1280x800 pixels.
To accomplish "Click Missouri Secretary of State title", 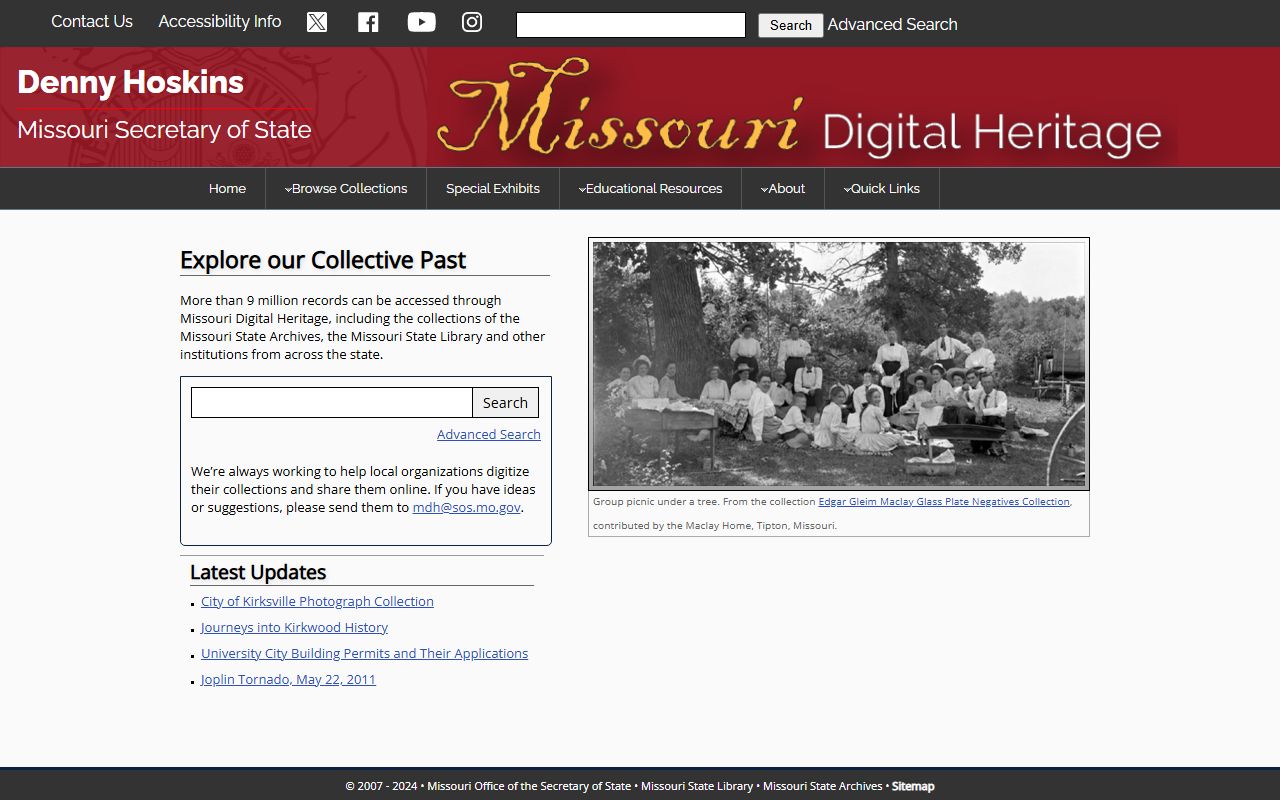I will 164,130.
